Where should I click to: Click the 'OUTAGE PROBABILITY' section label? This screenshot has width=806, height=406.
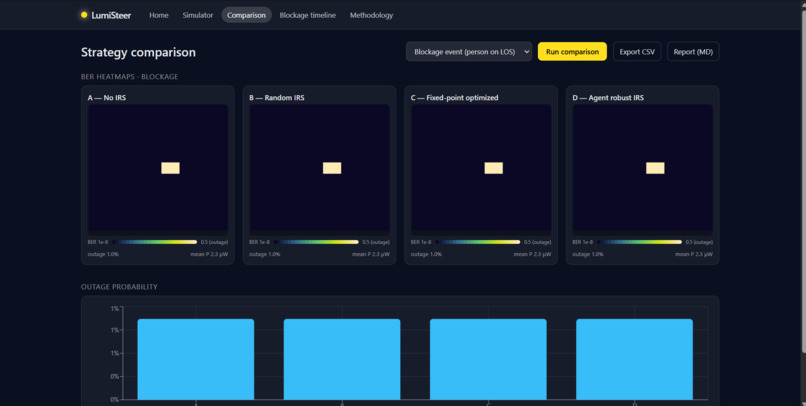click(x=119, y=287)
